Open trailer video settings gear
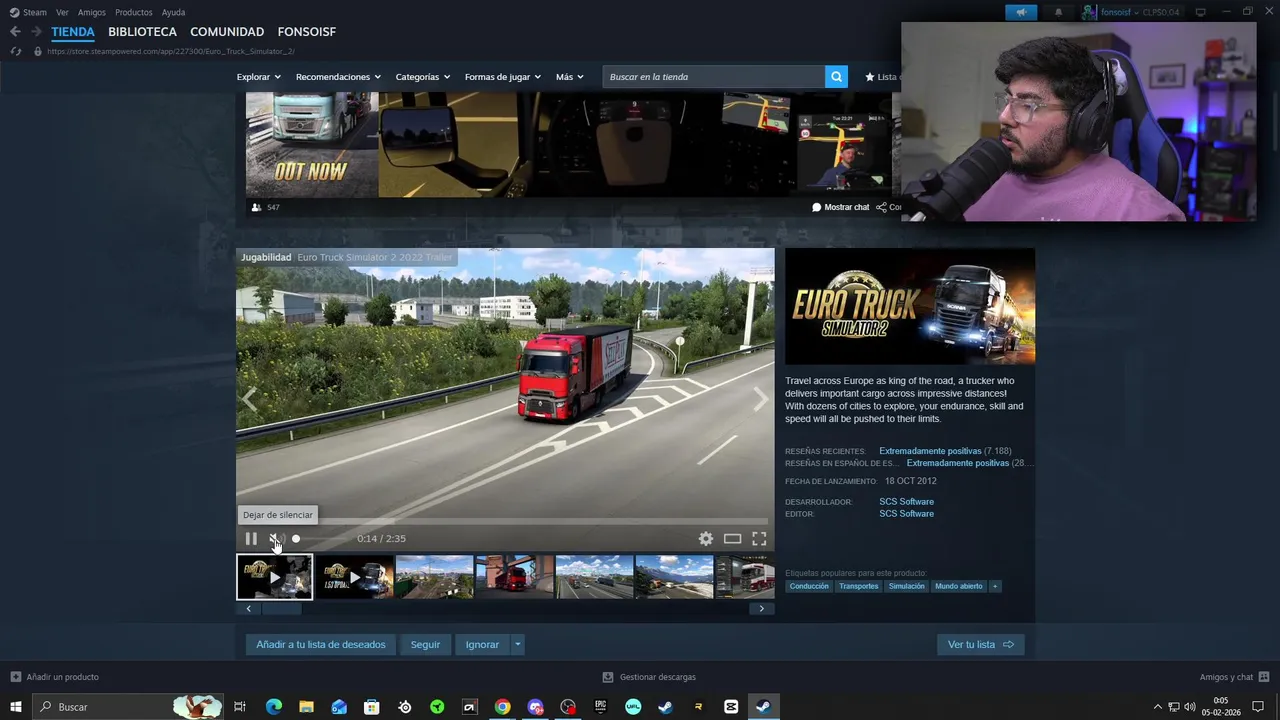 point(706,538)
